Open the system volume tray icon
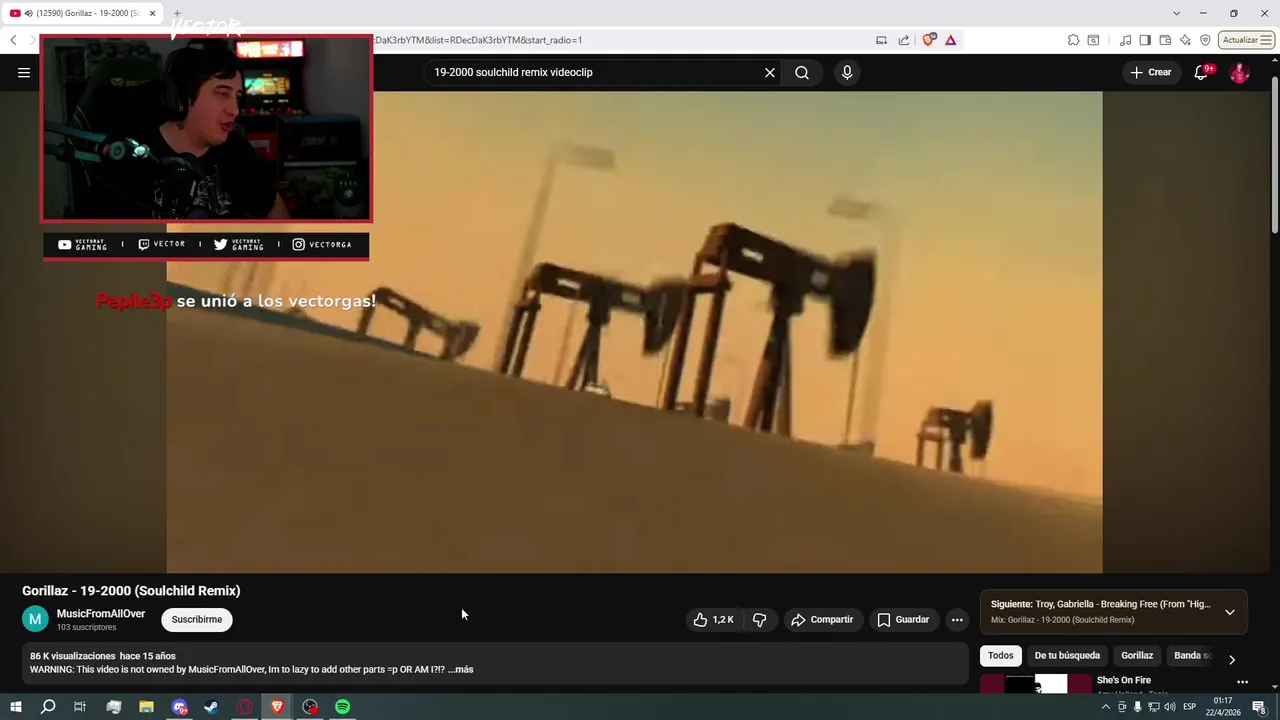The image size is (1280, 720). (x=1169, y=707)
